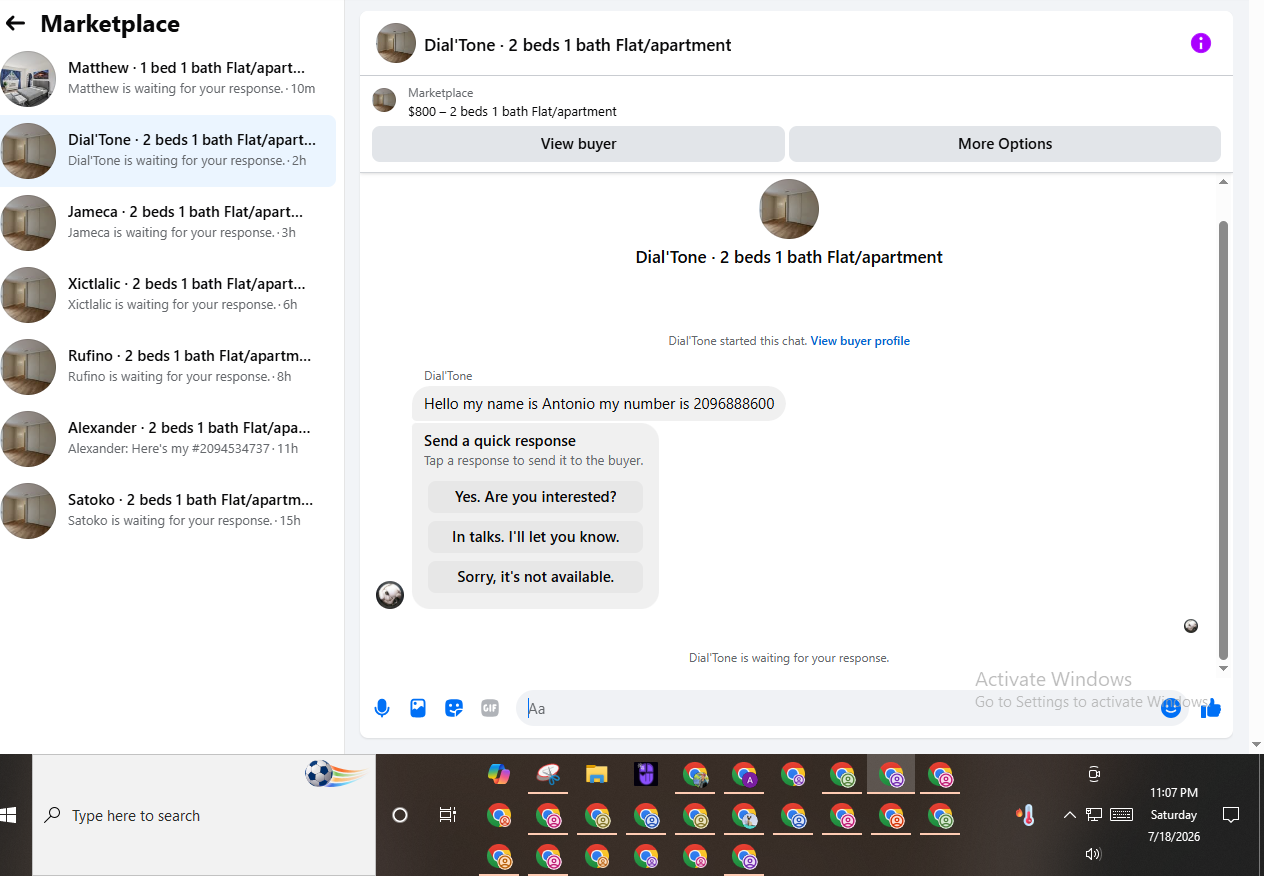Open Rufino's conversation
Screen dimensions: 1264x876
click(168, 367)
